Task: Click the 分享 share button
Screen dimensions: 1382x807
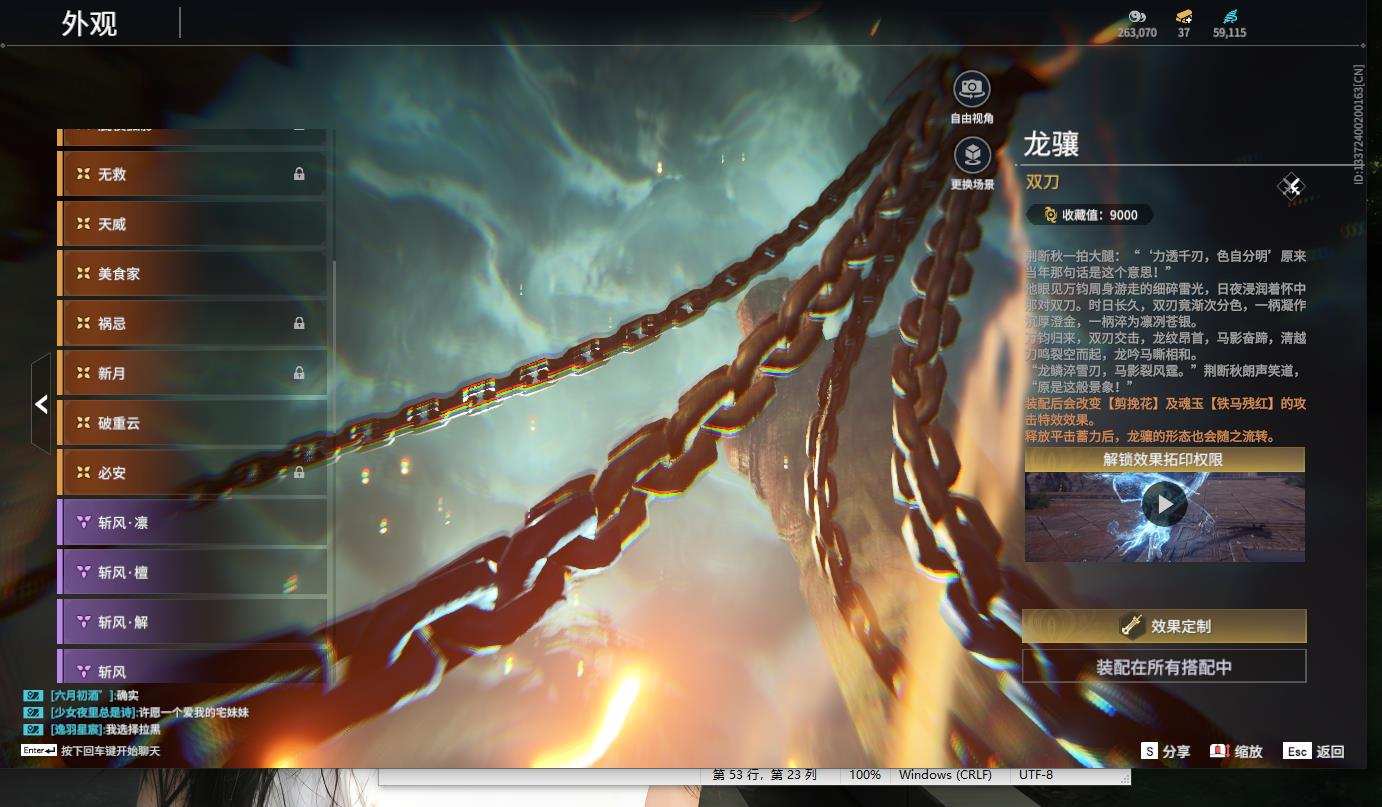Action: pos(1166,751)
